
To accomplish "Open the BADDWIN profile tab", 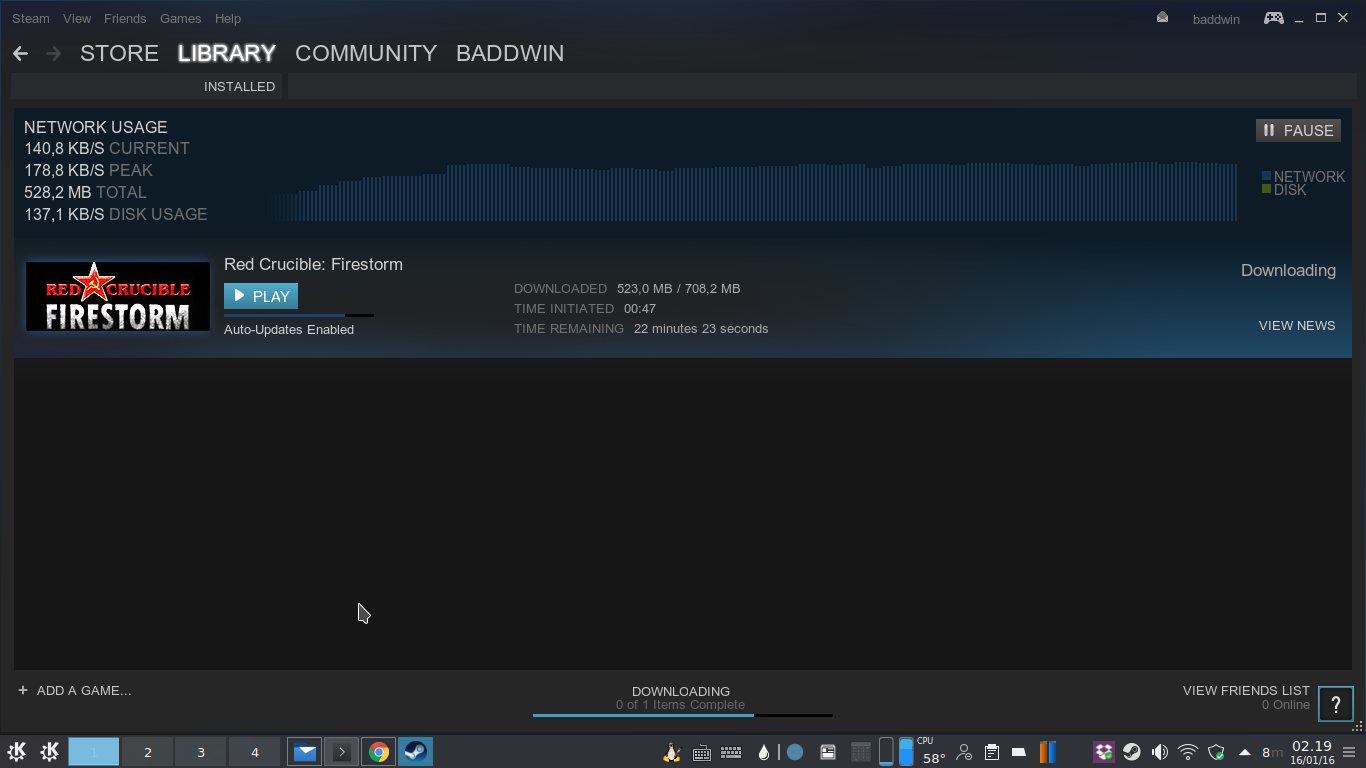I will pos(510,53).
